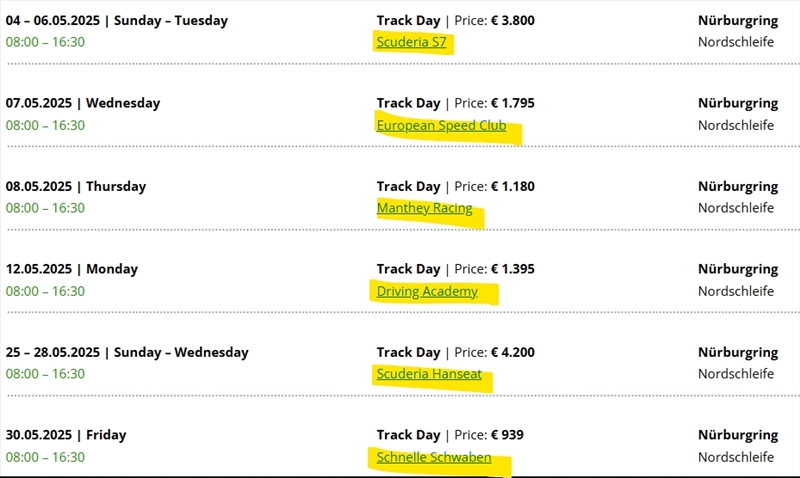Select the € 1.795 price text
Screen dimensions: 800x478
tap(513, 103)
